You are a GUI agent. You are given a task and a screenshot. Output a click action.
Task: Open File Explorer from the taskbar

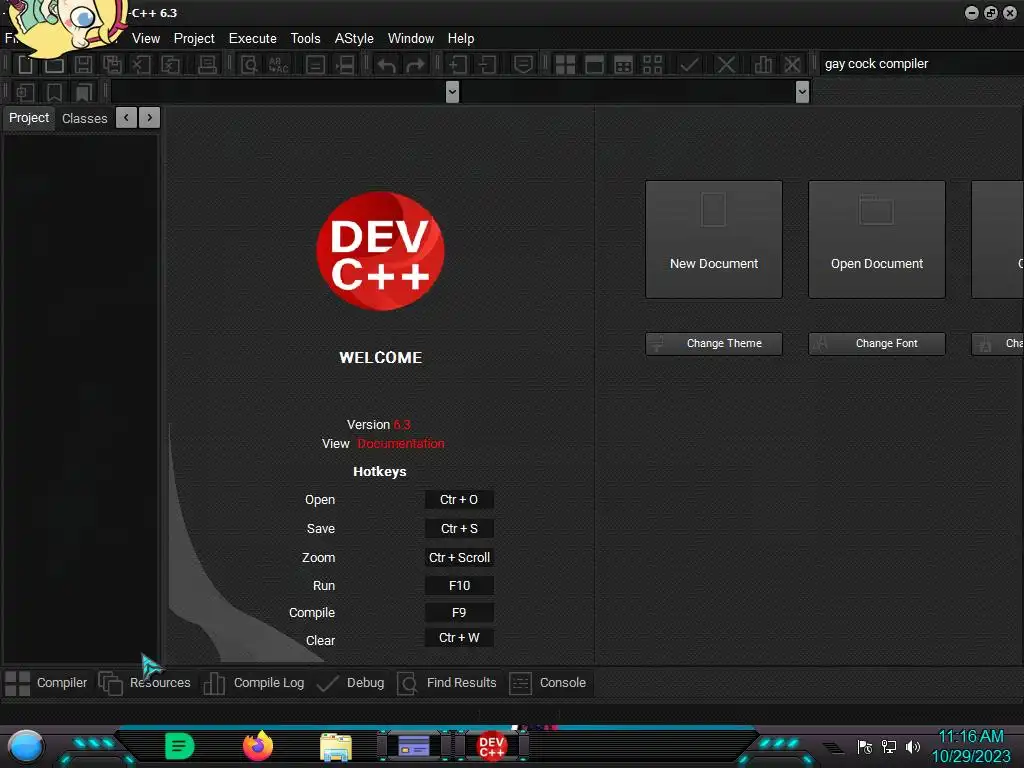tap(336, 747)
